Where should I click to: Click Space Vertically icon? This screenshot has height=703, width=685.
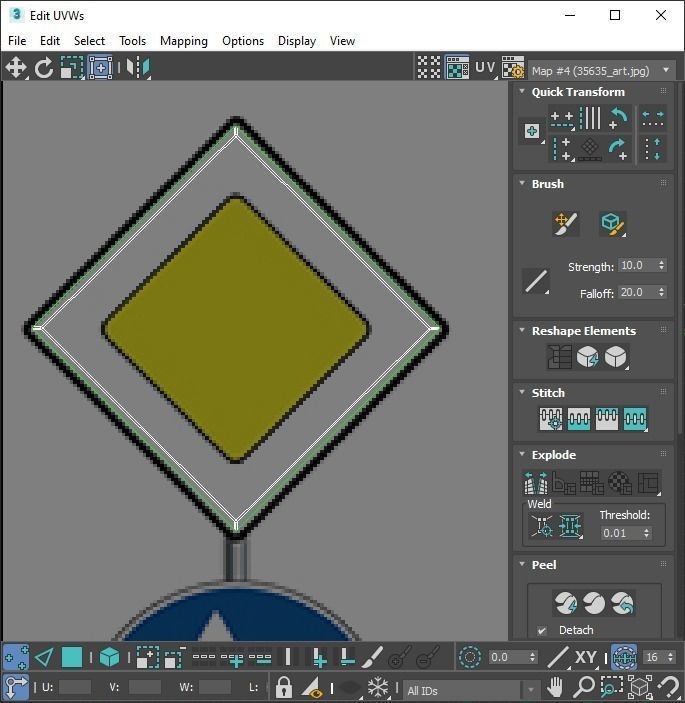[653, 149]
